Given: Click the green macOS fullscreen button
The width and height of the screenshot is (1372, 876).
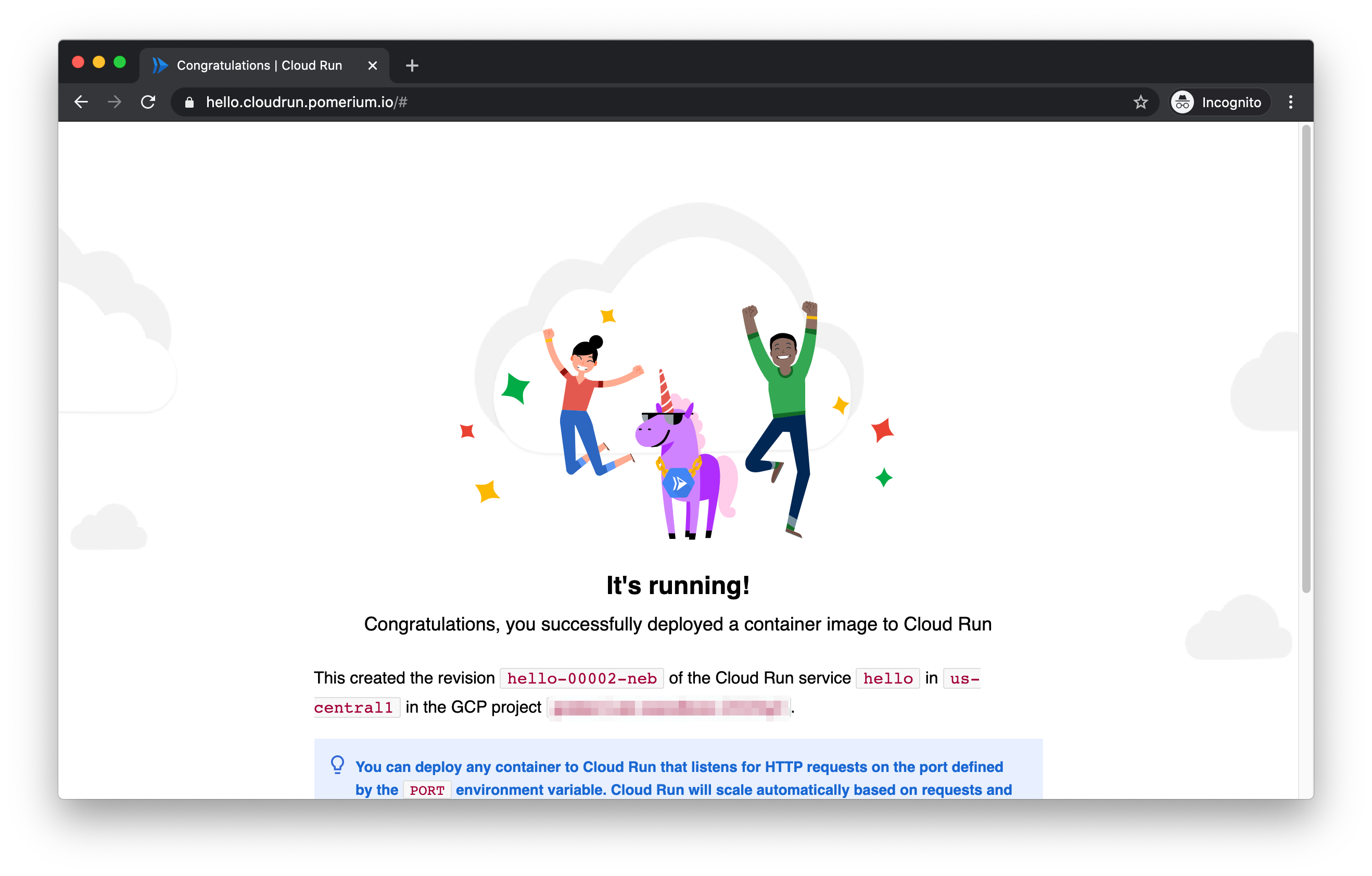Looking at the screenshot, I should (120, 62).
